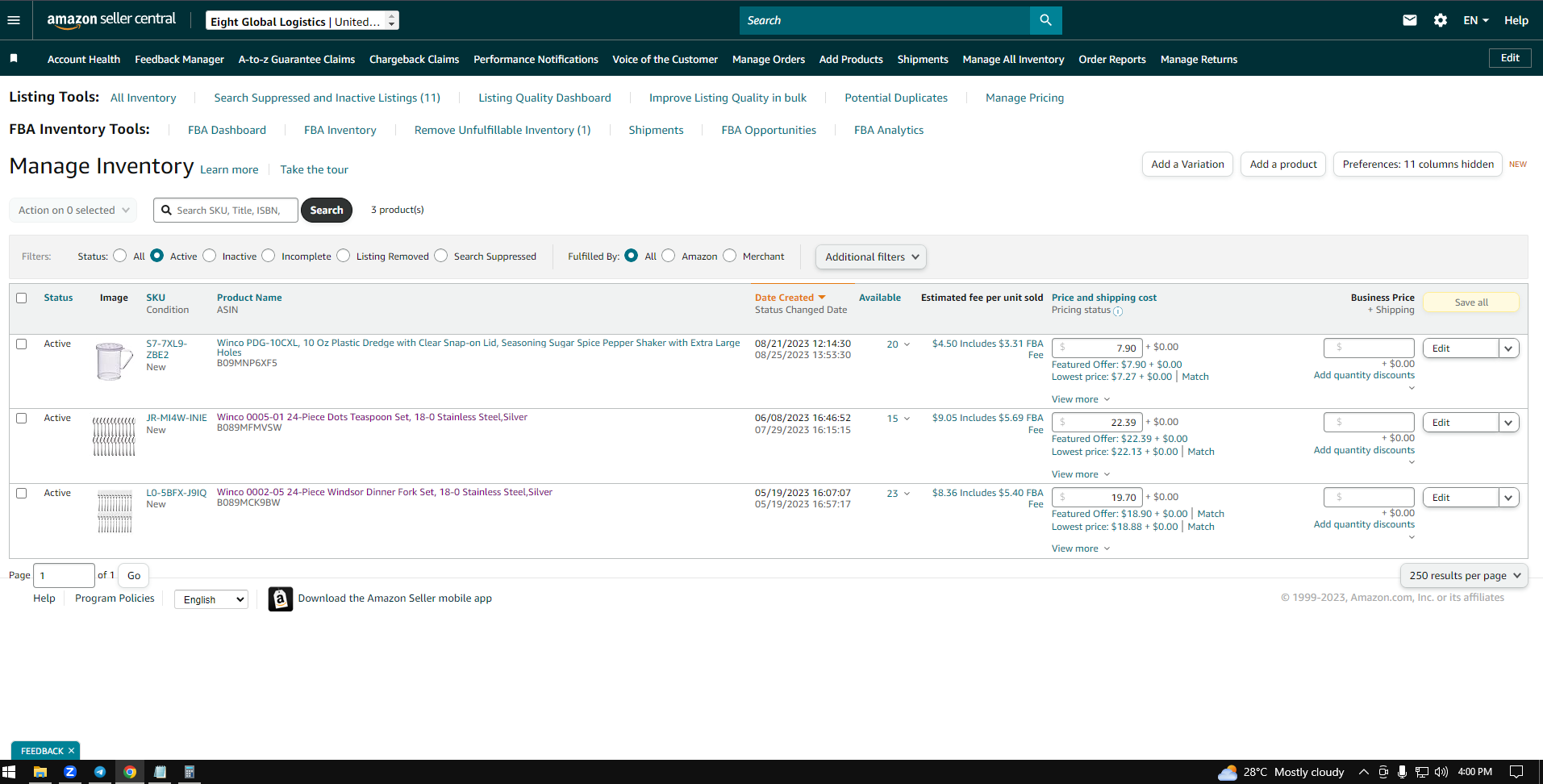
Task: Open the 250 results per page dropdown
Action: [x=1464, y=575]
